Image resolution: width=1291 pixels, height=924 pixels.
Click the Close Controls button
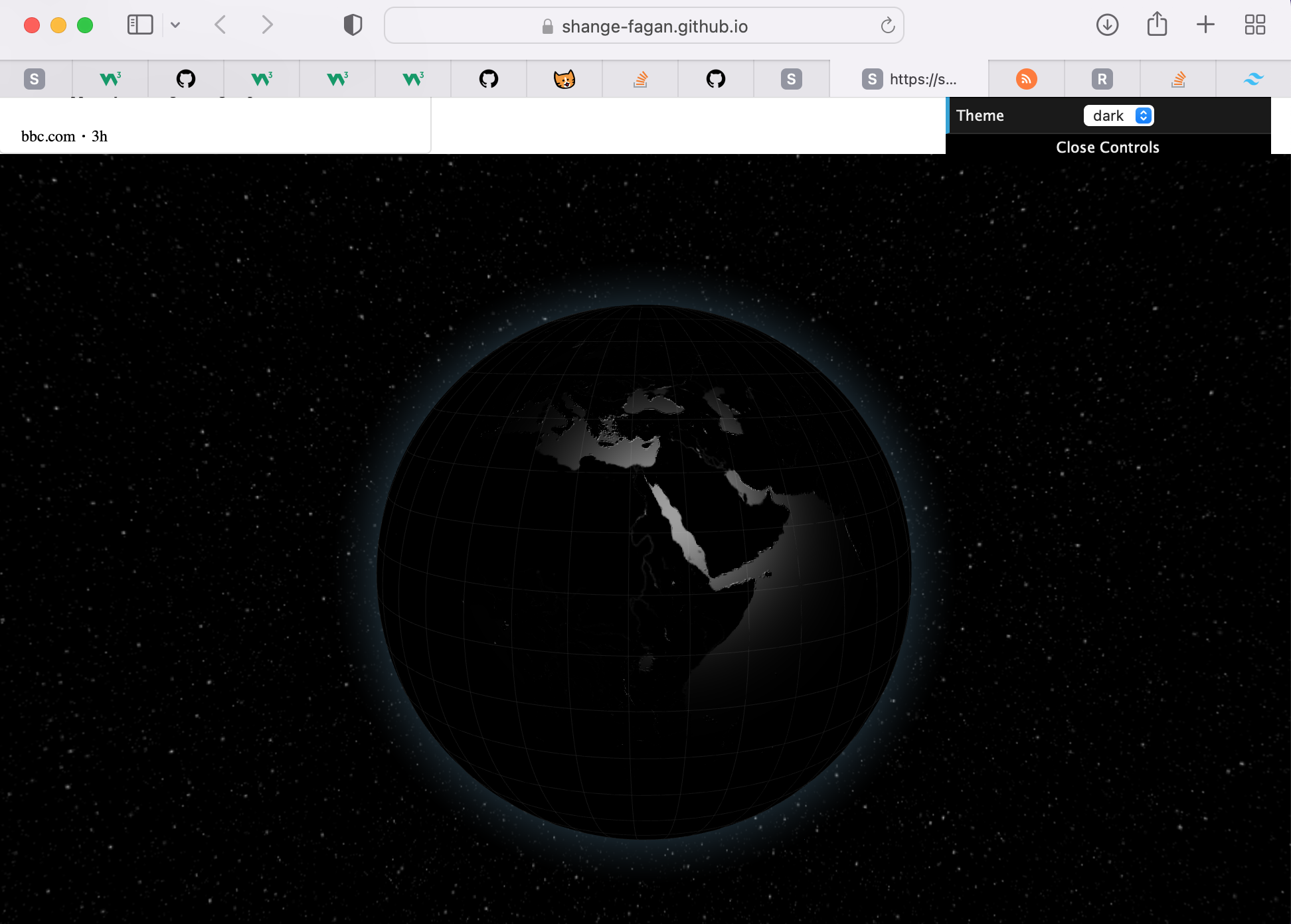1107,147
